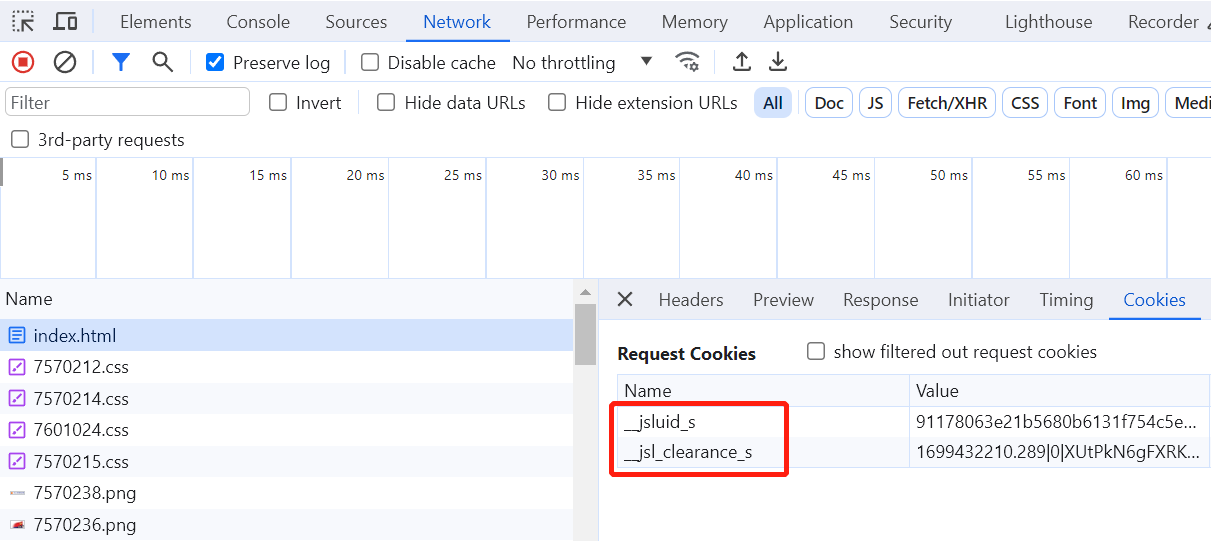Check the 3rd-party requests checkbox
The image size is (1211, 541).
pos(20,139)
